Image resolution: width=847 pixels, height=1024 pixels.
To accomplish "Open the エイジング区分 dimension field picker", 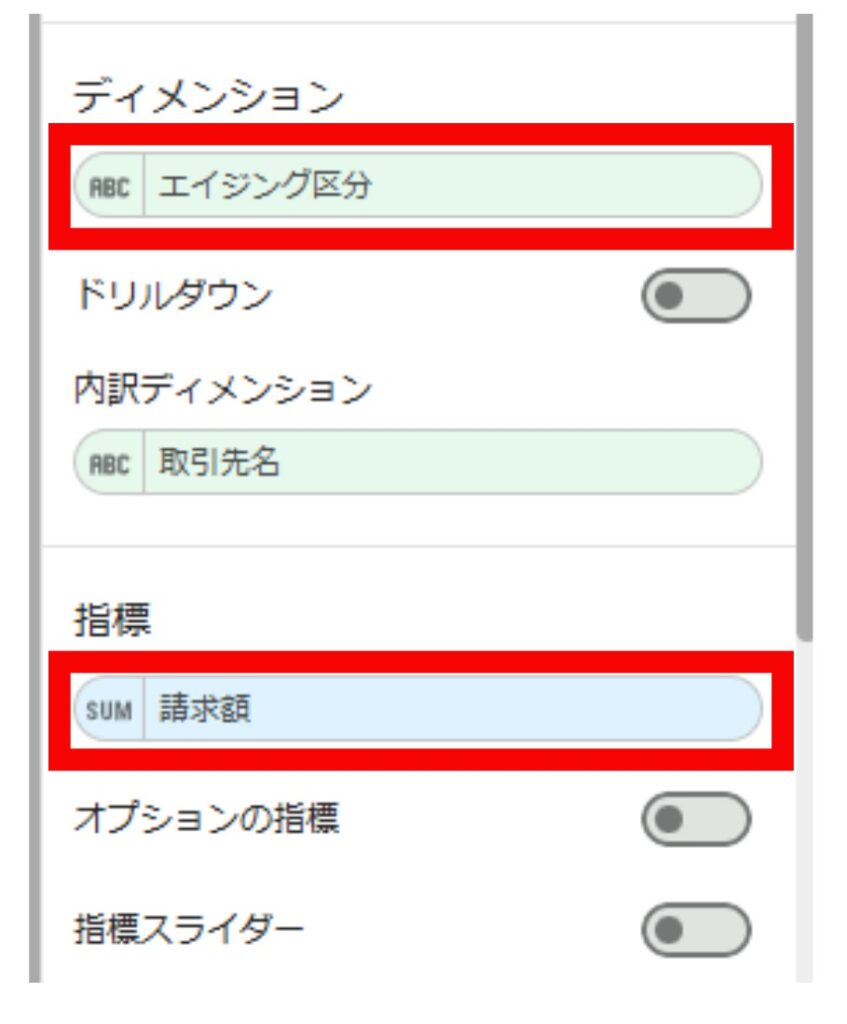I will pos(450,186).
